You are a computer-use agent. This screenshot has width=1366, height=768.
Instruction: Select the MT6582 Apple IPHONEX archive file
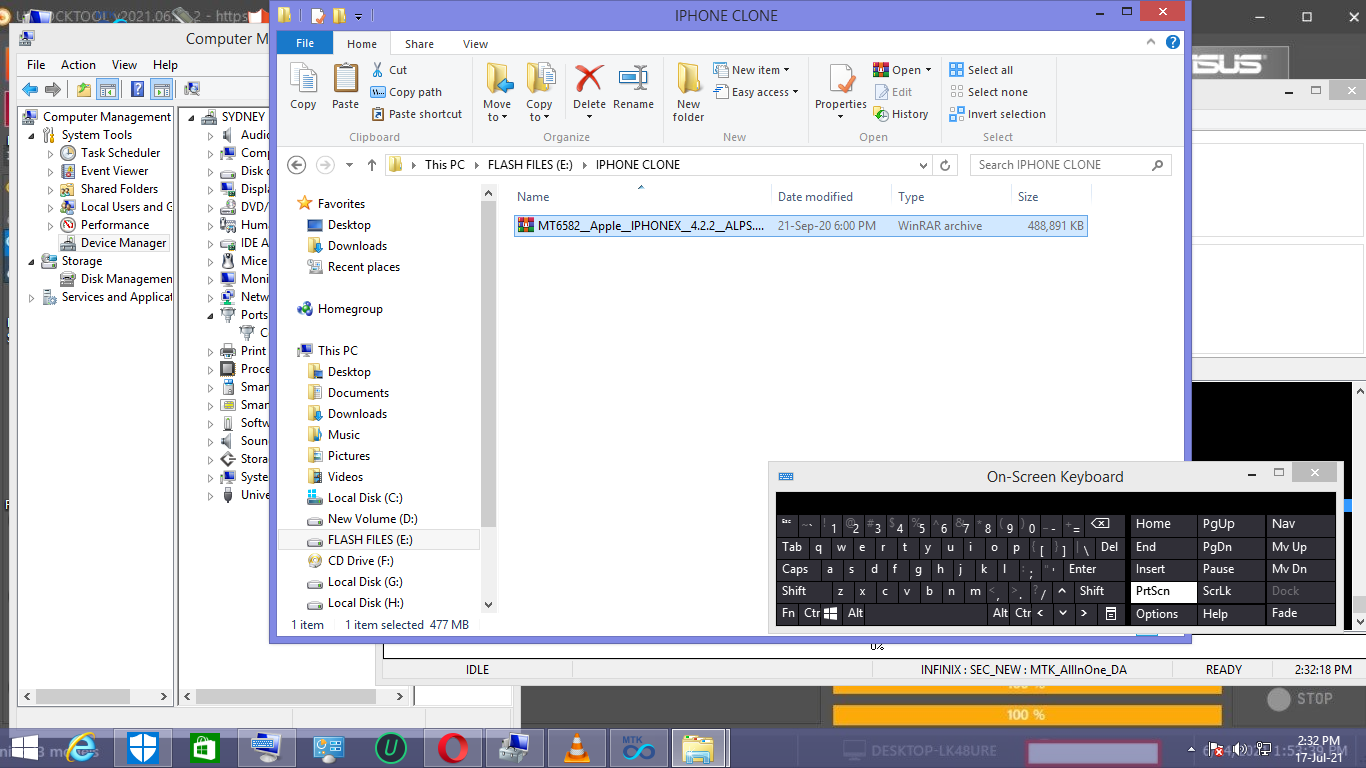tap(800, 226)
